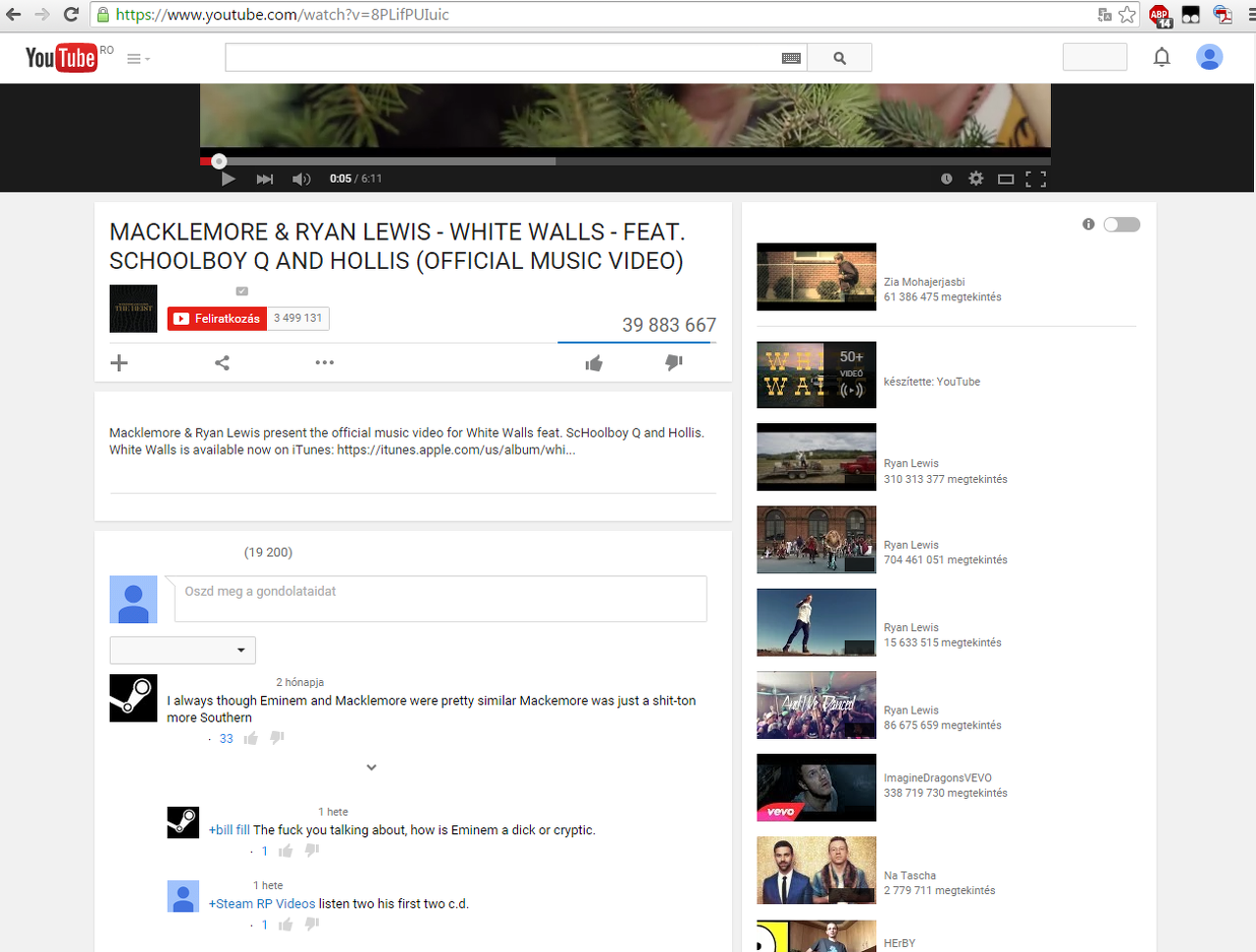
Task: Open the ImagineDragonsVEVO video thumbnail
Action: pos(816,787)
